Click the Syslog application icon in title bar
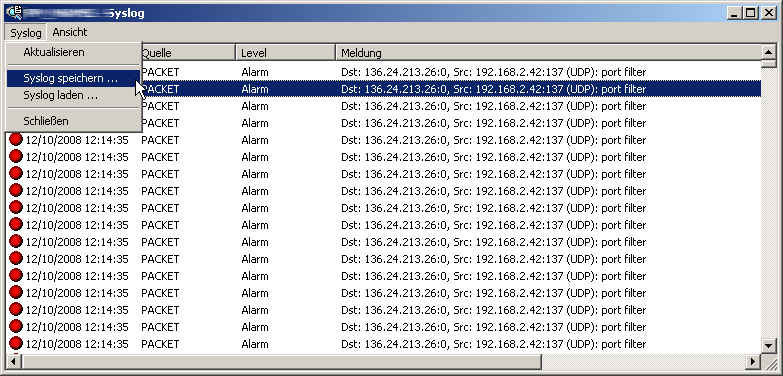 coord(15,12)
